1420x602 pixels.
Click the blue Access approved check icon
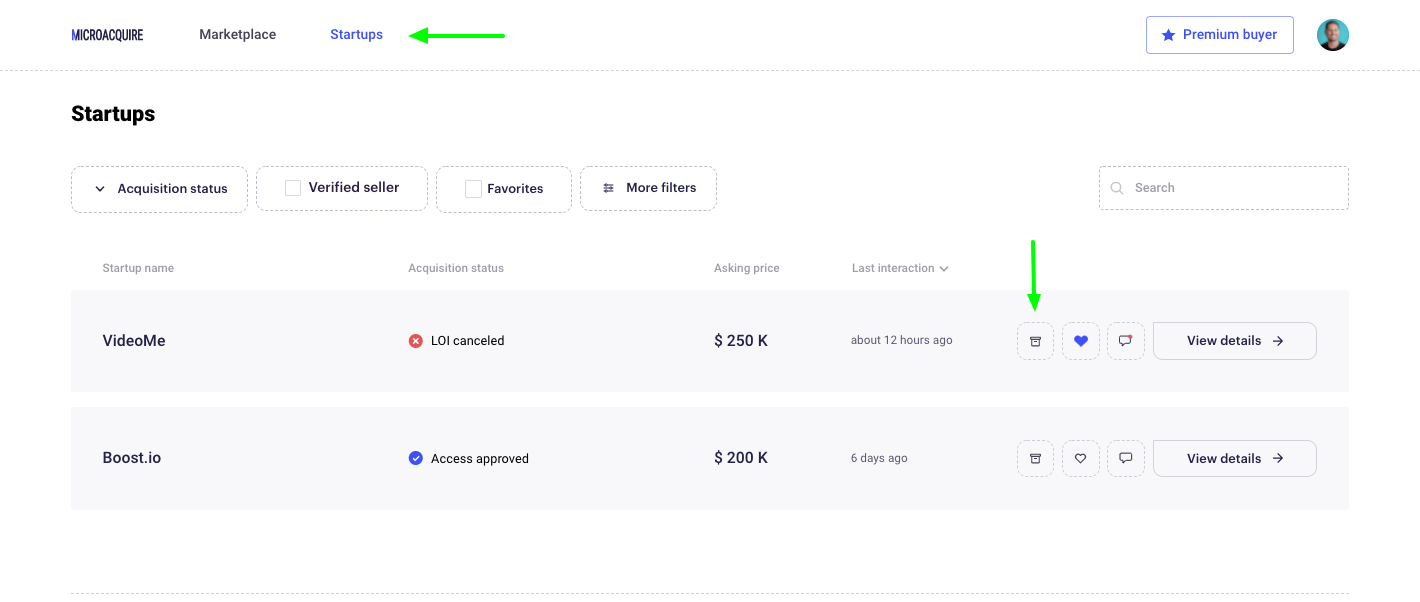(416, 458)
